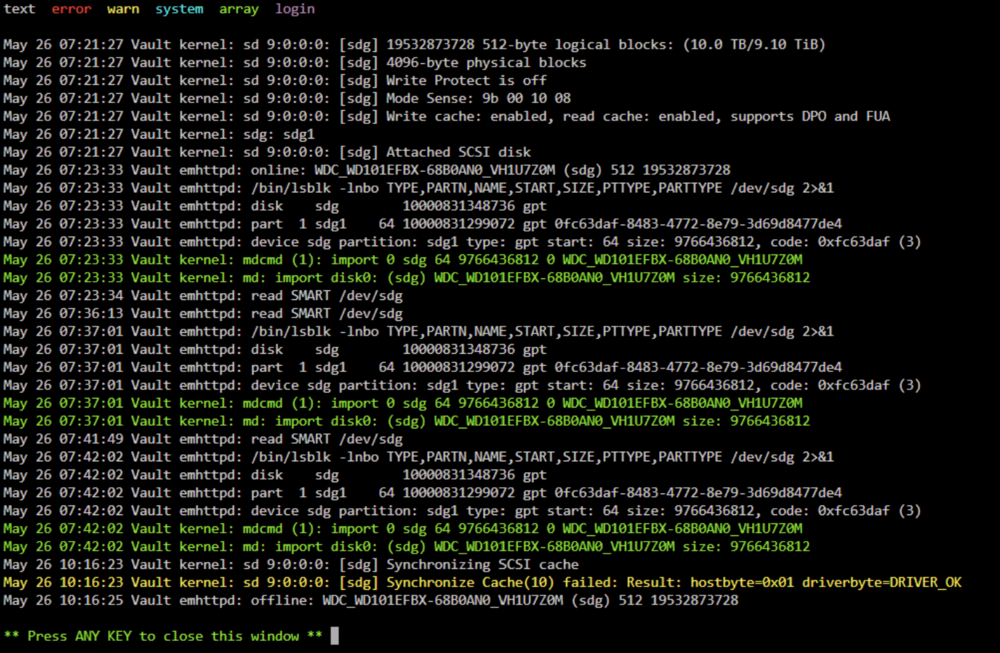
Task: Select the 07:23:33 lsblk command line
Action: pos(418,188)
